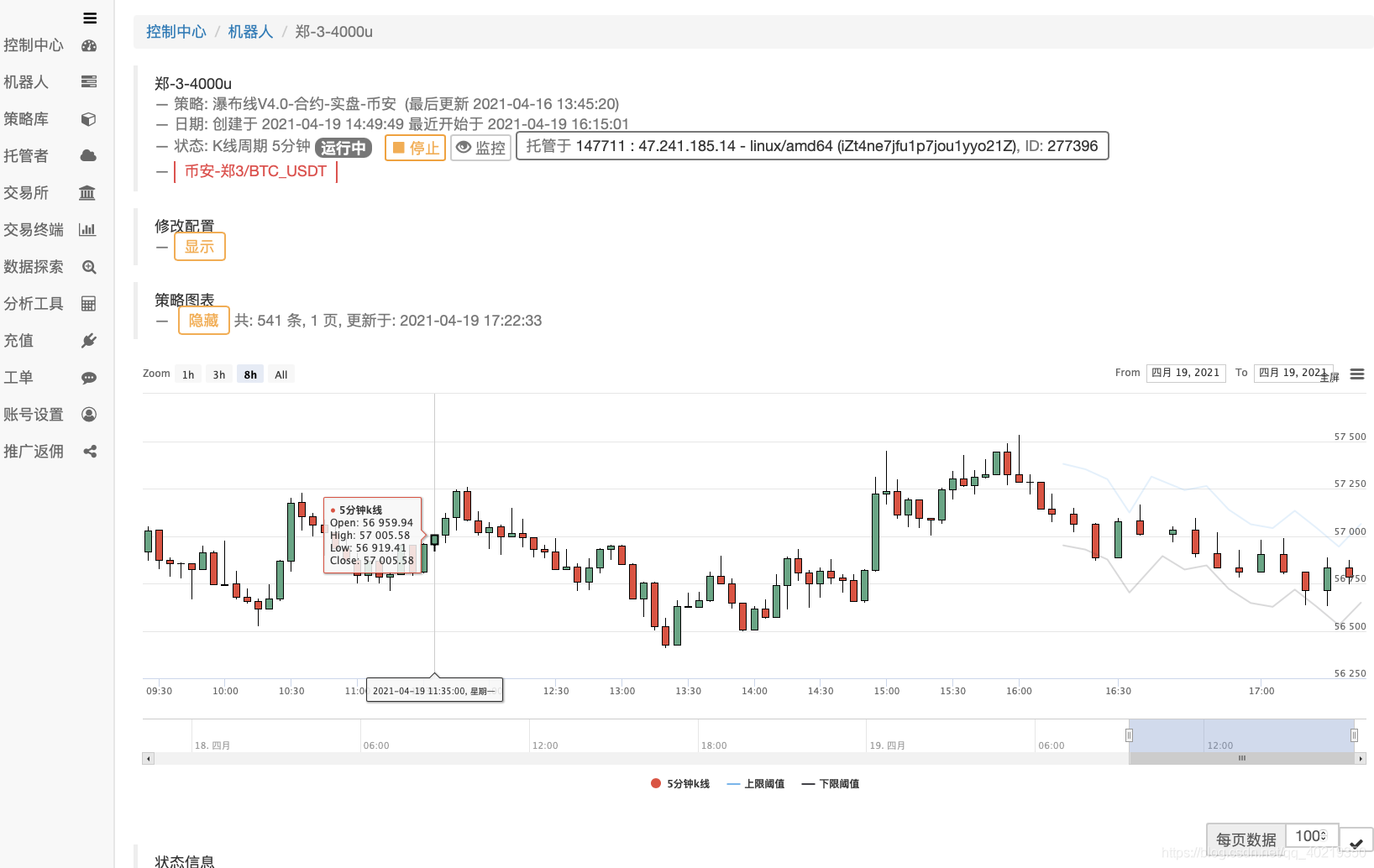The image size is (1374, 868).
Task: Select 策略库 sidebar menu label
Action: (26, 119)
